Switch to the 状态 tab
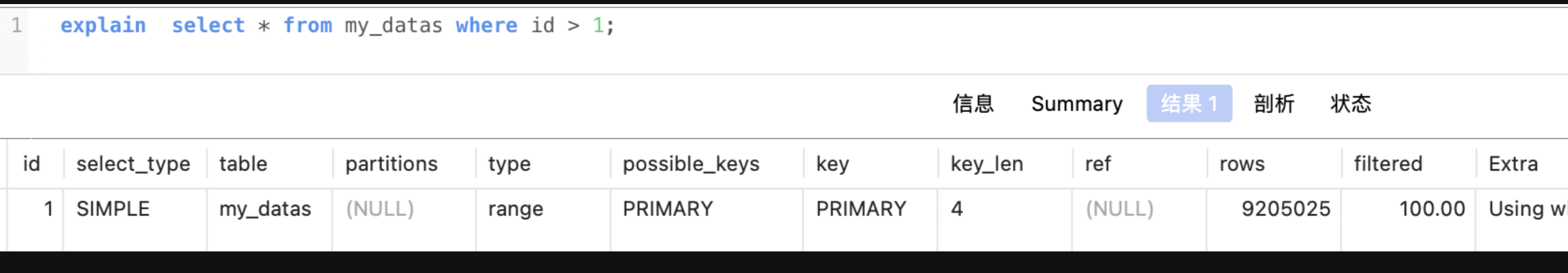Viewport: 1568px width, 273px height. tap(1350, 104)
